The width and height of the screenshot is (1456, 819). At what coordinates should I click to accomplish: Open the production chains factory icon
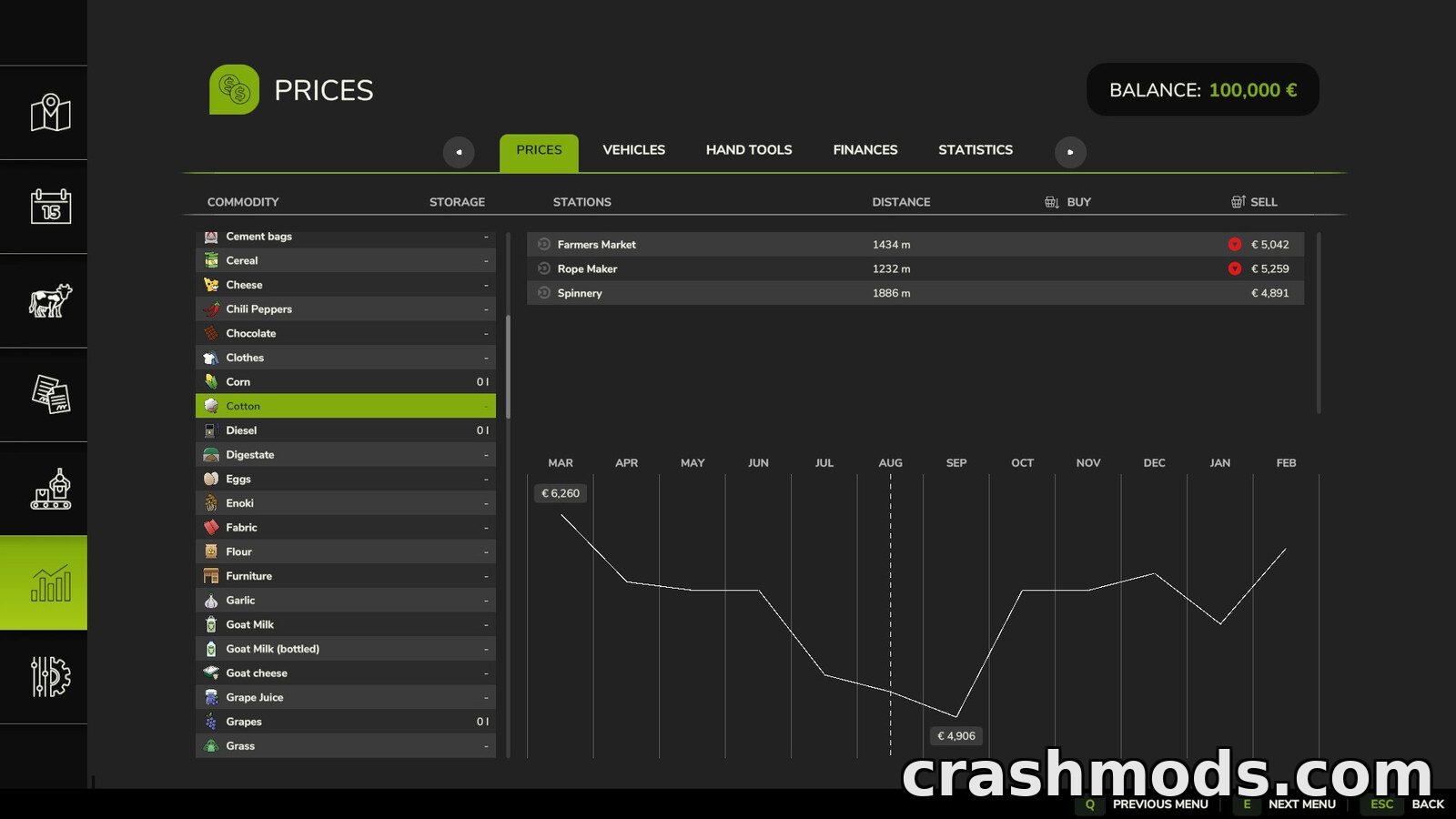point(51,489)
